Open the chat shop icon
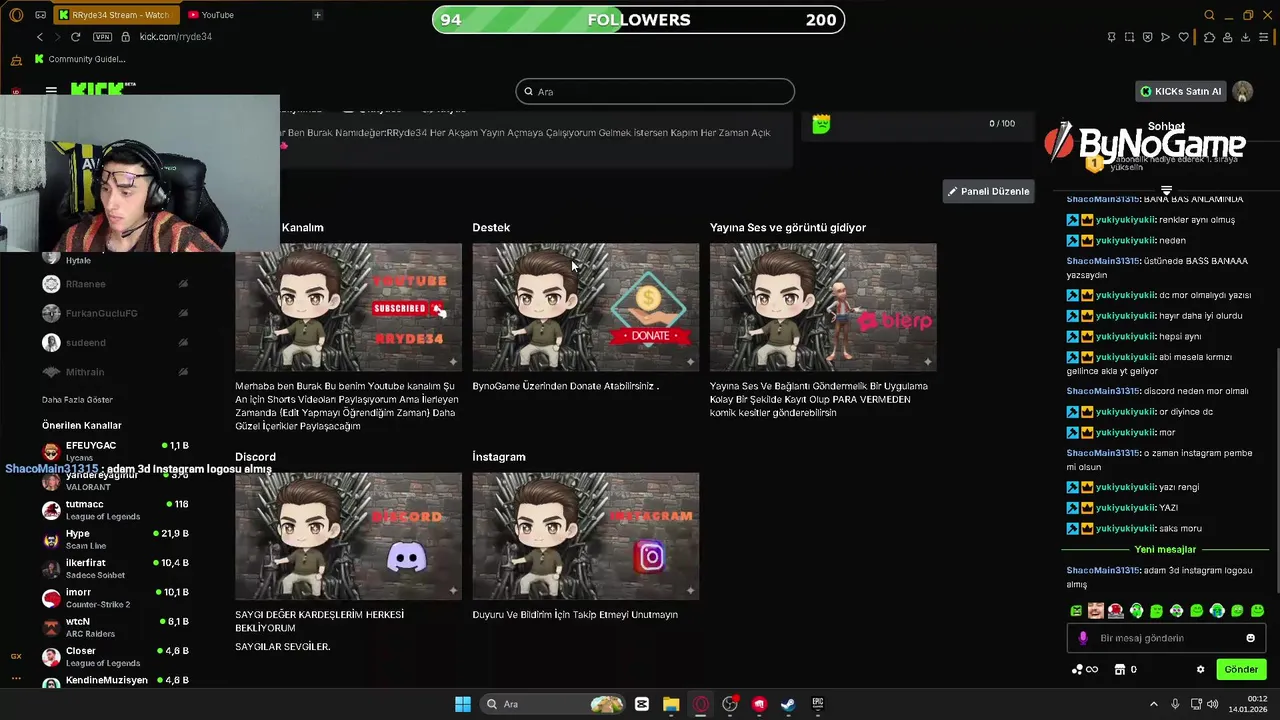The width and height of the screenshot is (1280, 720). (1120, 669)
